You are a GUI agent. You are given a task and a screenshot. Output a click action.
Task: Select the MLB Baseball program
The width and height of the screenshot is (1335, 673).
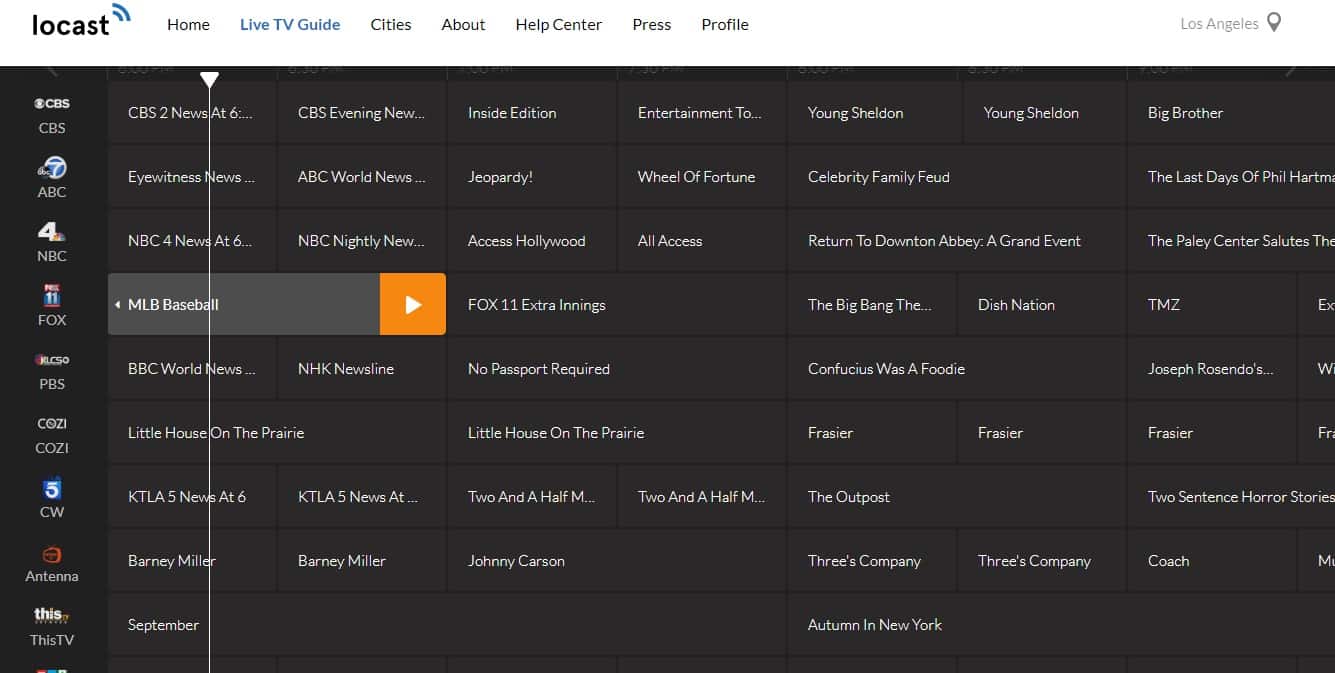click(244, 305)
